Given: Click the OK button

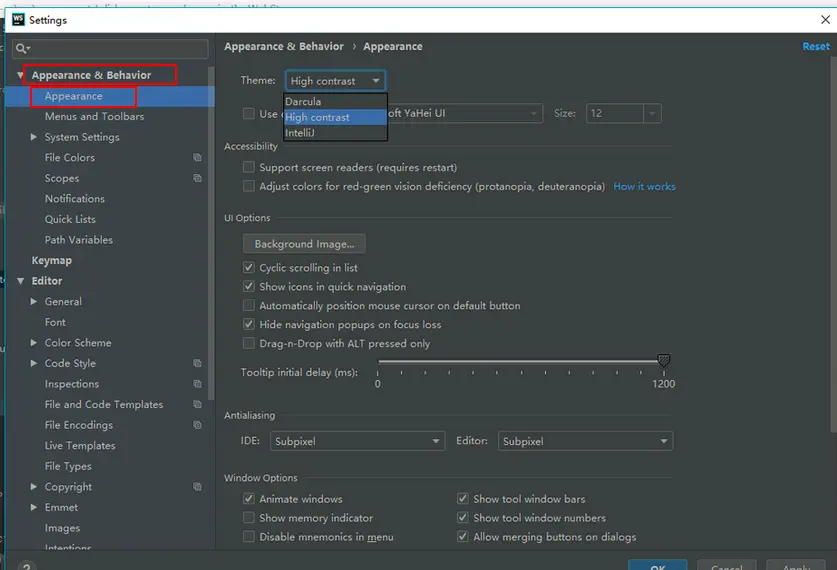Looking at the screenshot, I should (x=658, y=566).
